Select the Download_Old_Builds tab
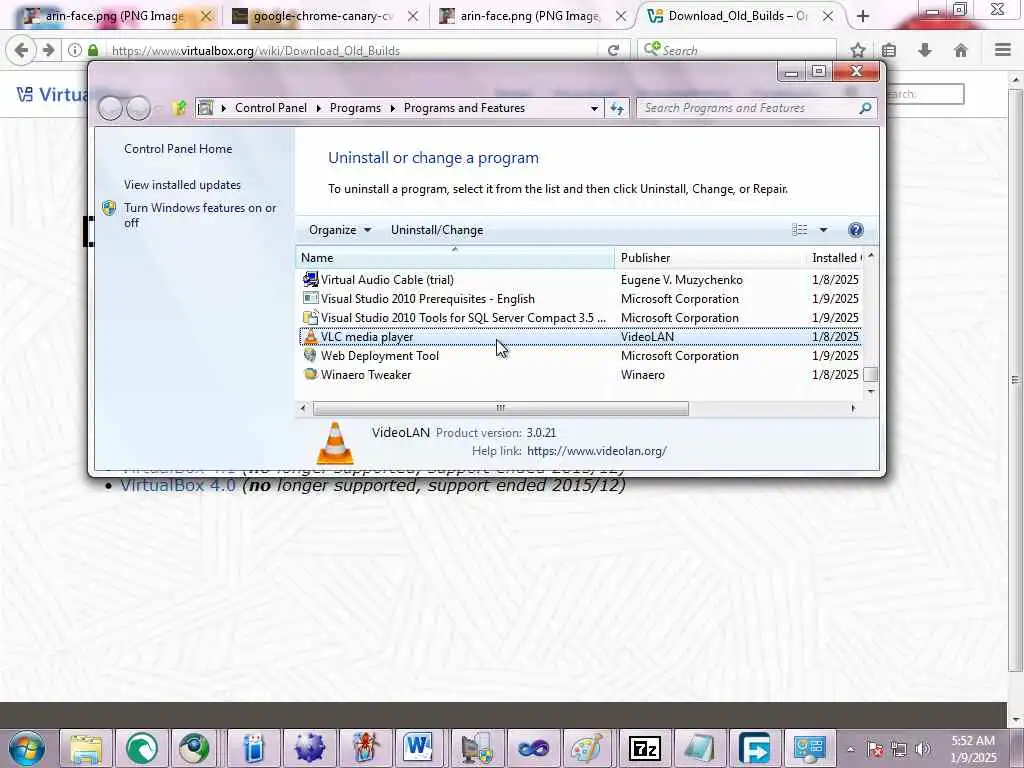Screen dimensions: 1024x768 coord(738,16)
